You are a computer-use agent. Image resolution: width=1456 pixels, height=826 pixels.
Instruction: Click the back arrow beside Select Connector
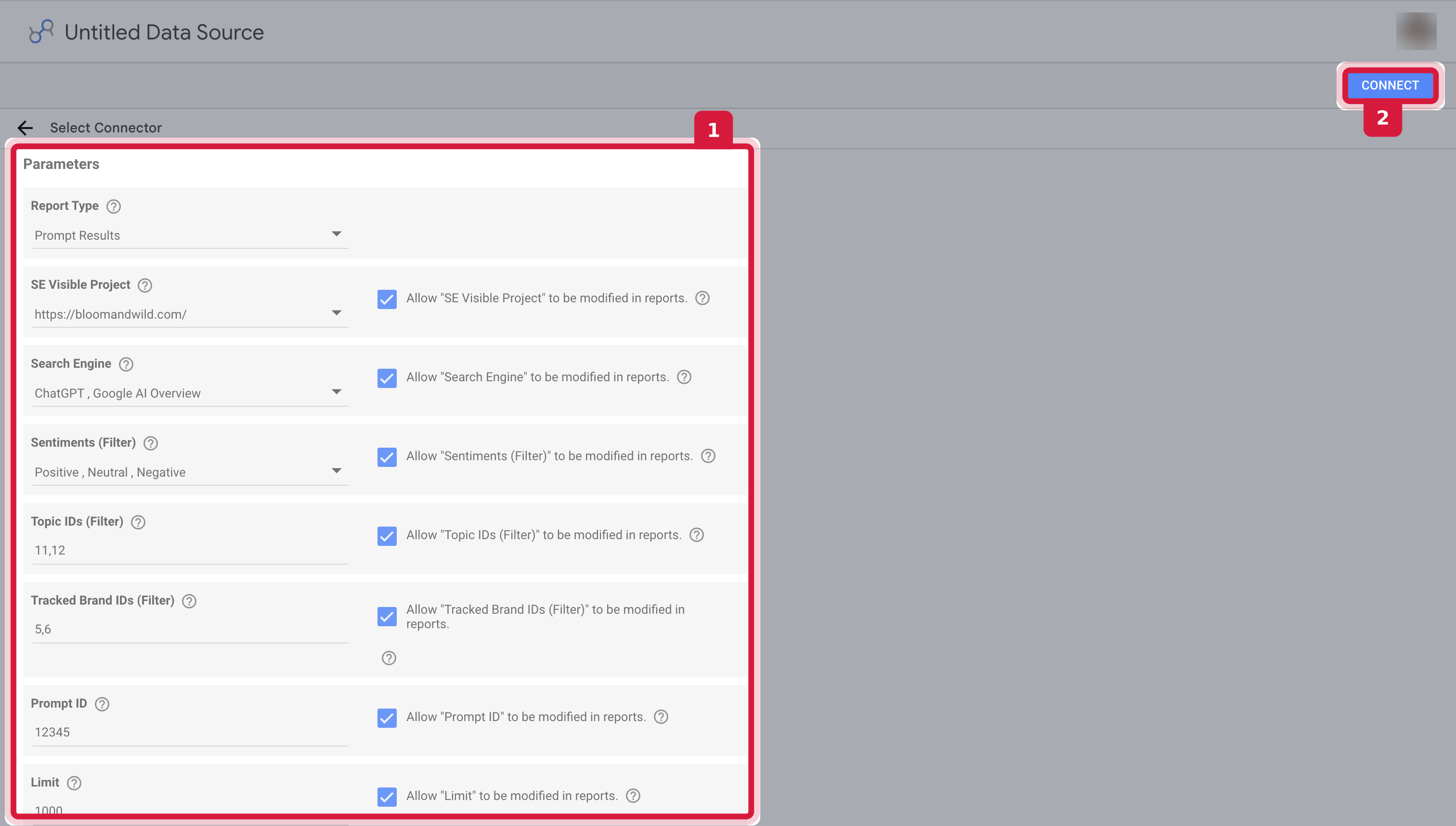tap(25, 128)
